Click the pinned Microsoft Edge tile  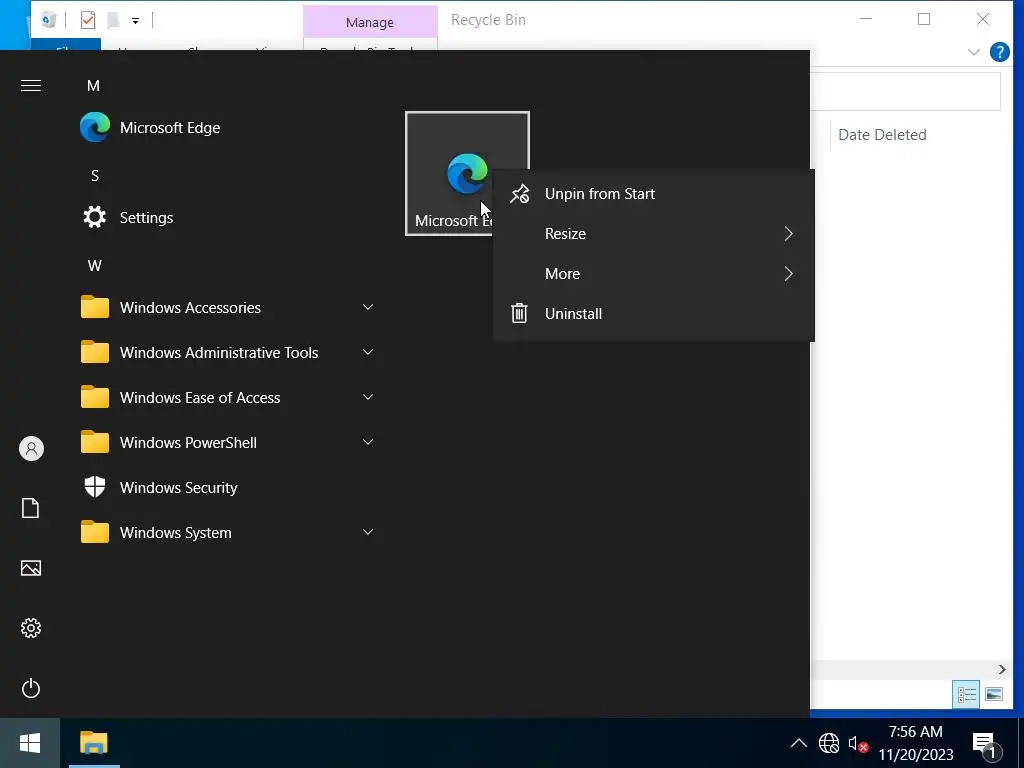(x=467, y=173)
